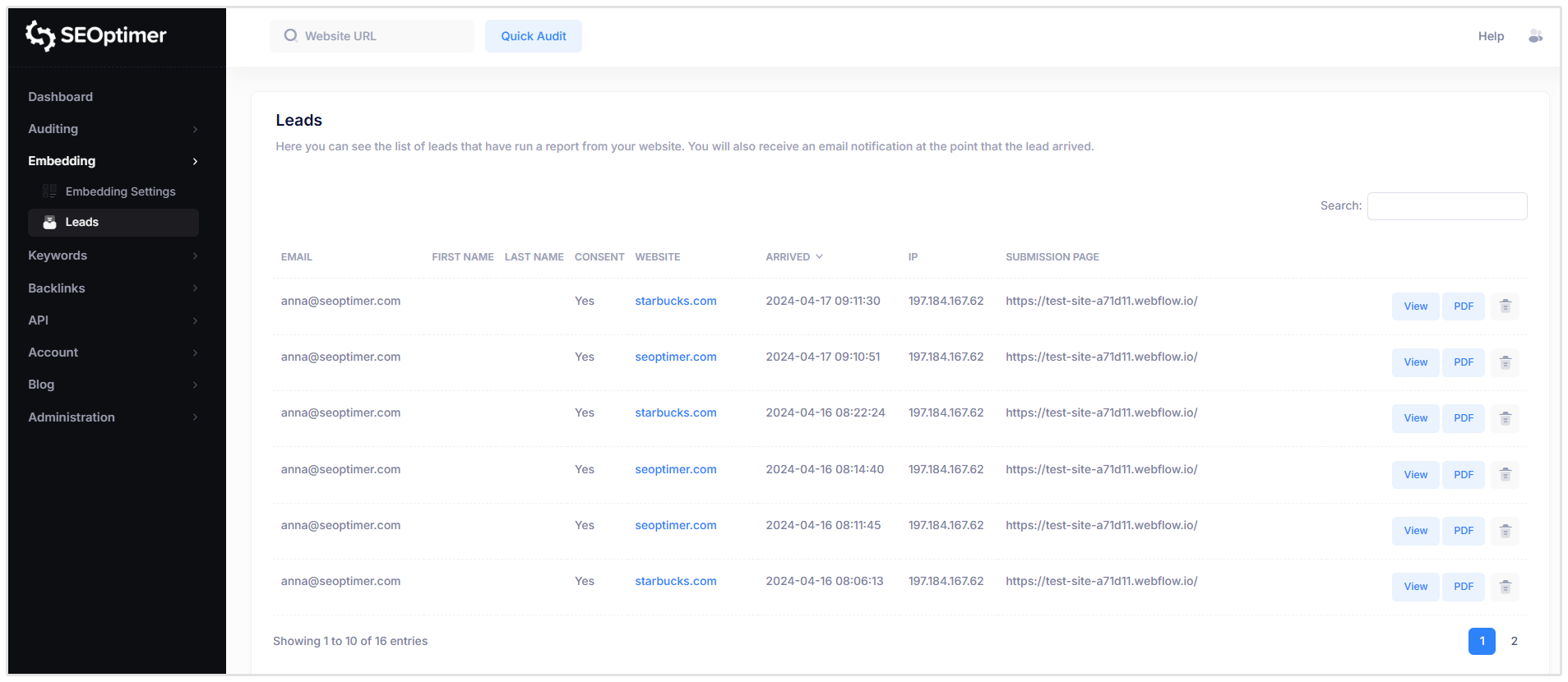Screen dimensions: 1568x682
Task: Open the Administration sidebar section
Action: (x=72, y=417)
